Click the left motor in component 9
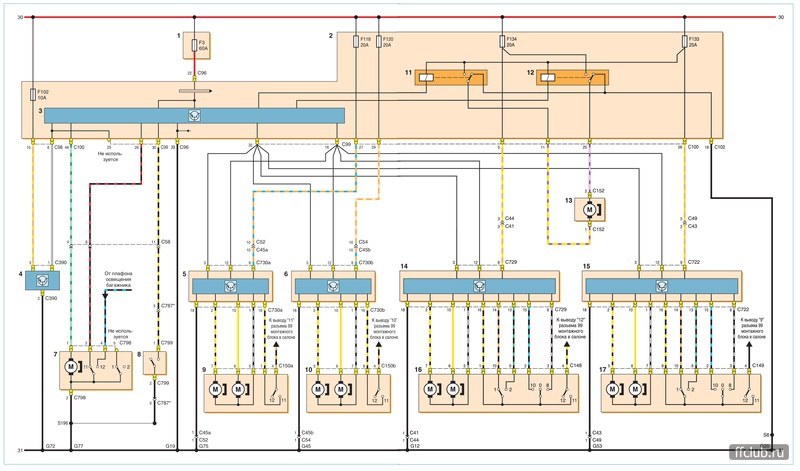Screen dimensions: 800x471 pyautogui.click(x=215, y=390)
